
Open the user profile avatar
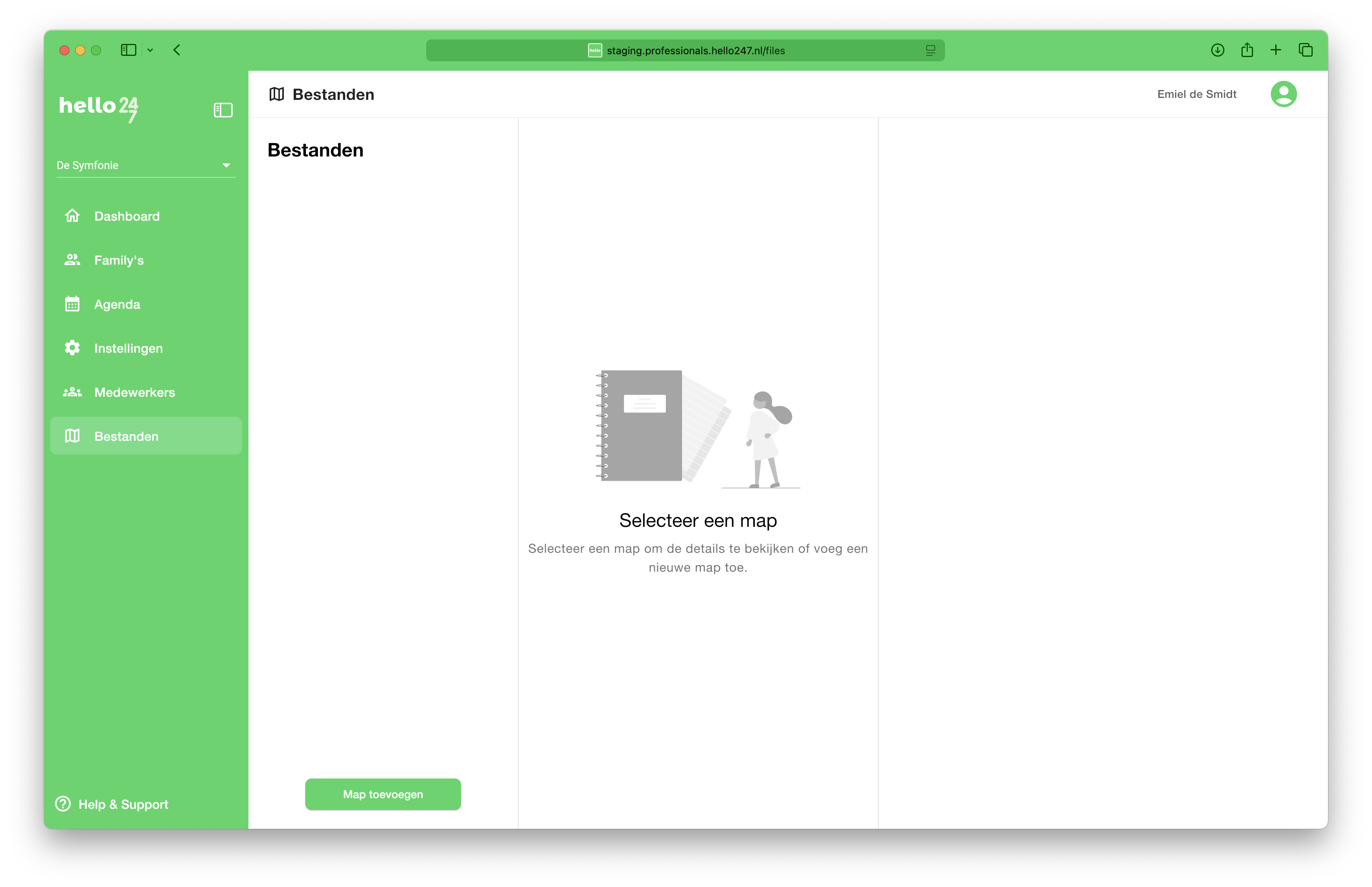coord(1283,94)
